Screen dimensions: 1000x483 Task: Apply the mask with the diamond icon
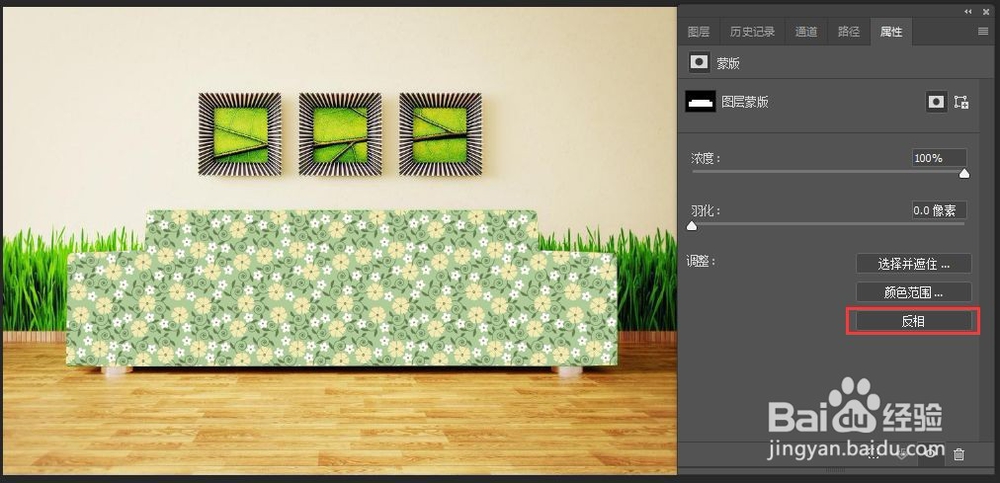pos(902,454)
